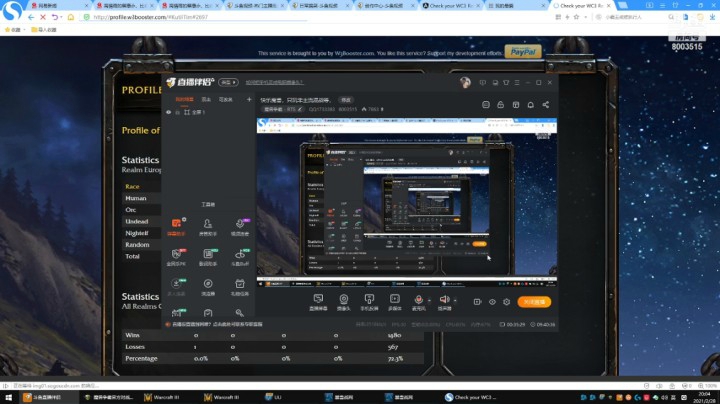720x404 pixels.
Task: Open the Buff tool in the toolbox
Action: [x=240, y=257]
